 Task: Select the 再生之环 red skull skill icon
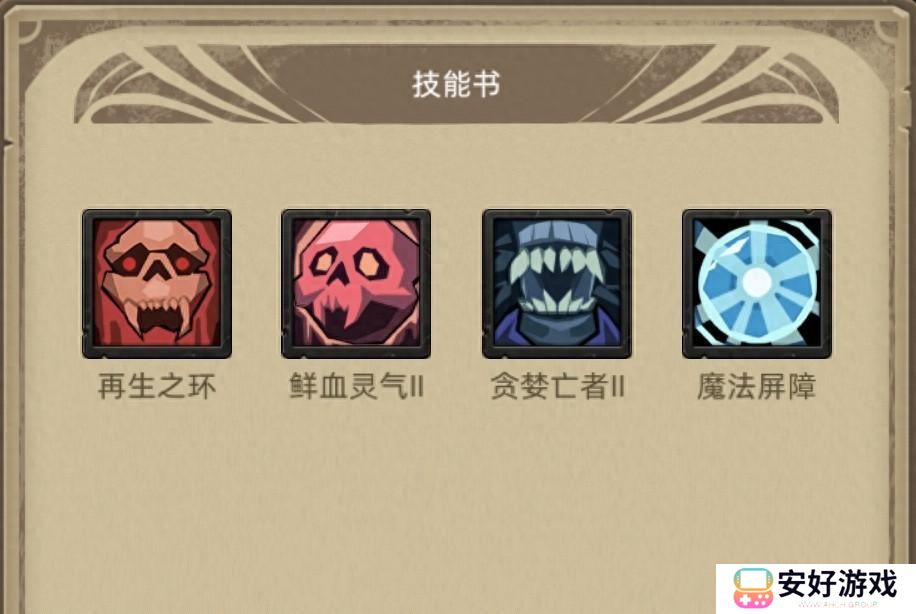tap(157, 284)
